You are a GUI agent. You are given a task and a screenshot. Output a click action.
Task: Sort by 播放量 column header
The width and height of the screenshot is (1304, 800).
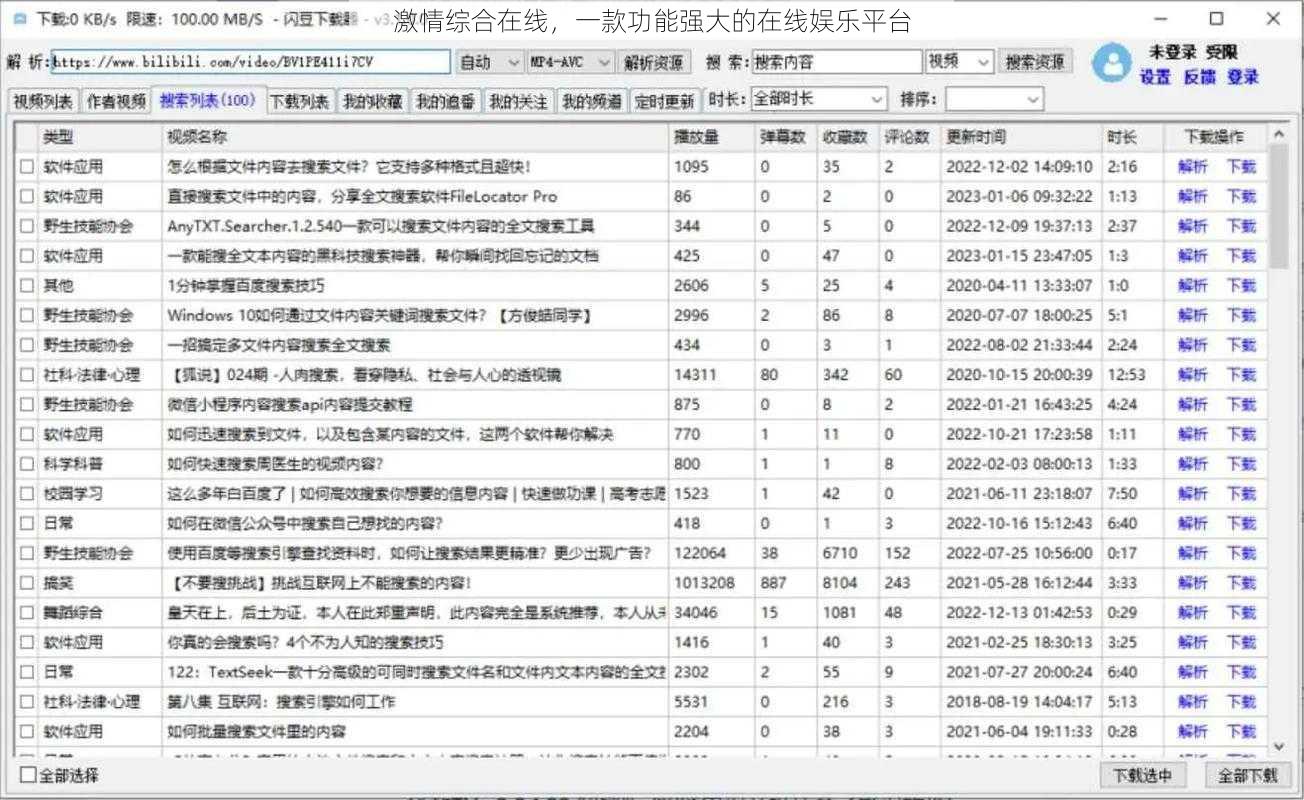coord(711,137)
